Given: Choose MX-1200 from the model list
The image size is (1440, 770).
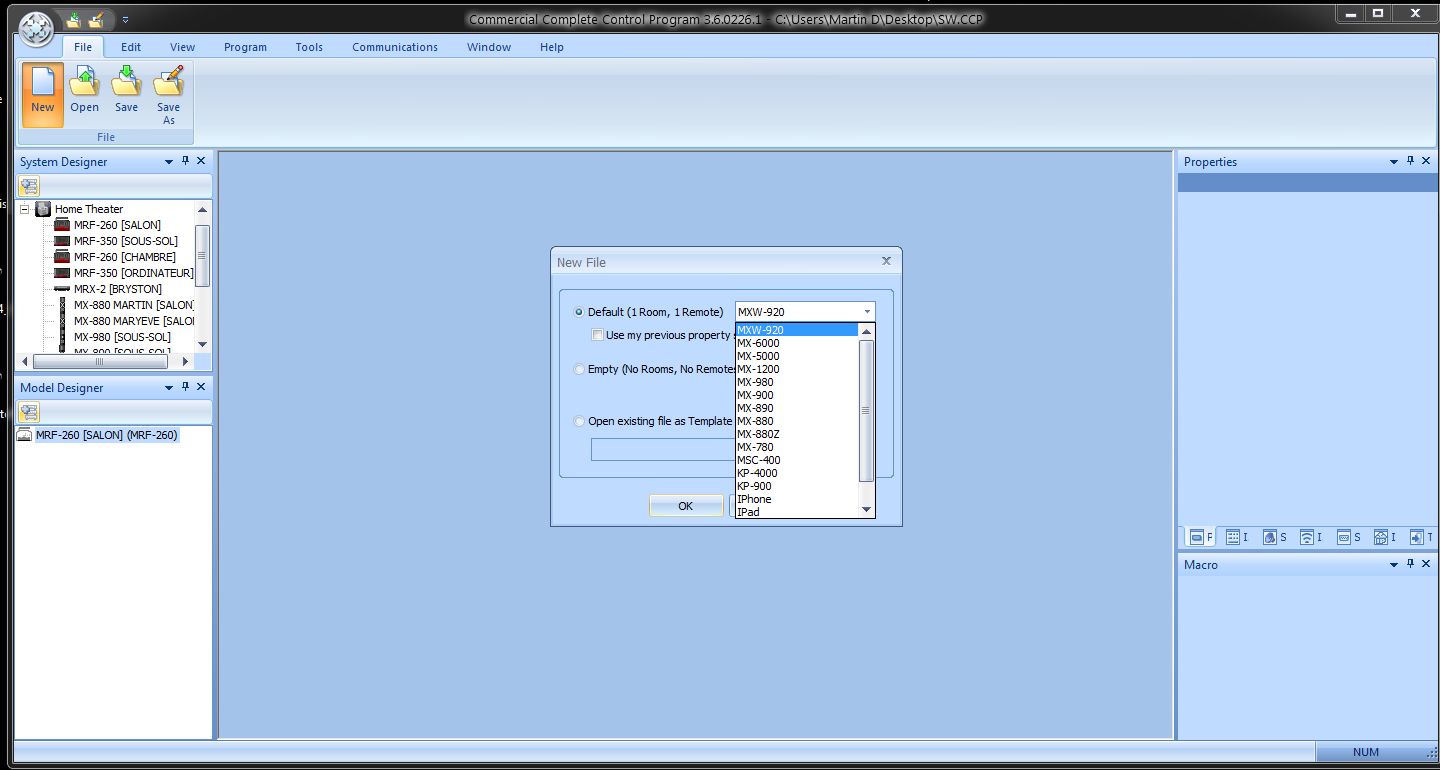Looking at the screenshot, I should (x=797, y=369).
